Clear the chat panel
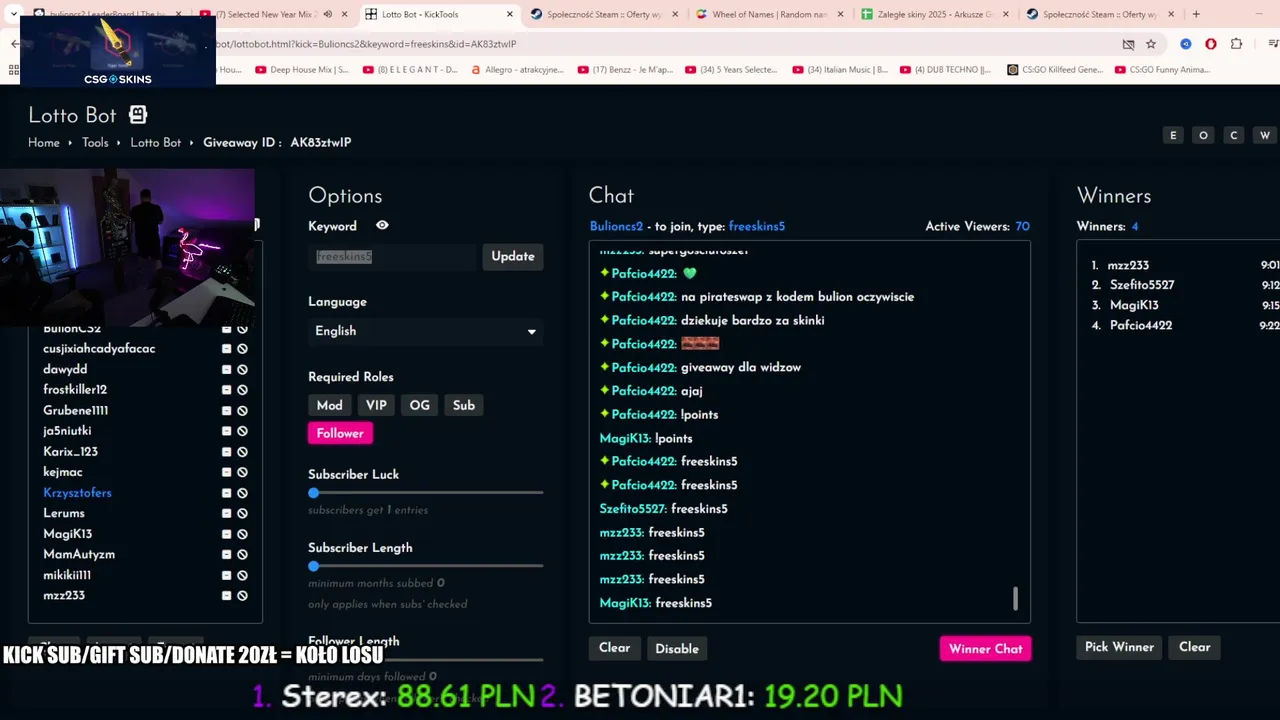Image resolution: width=1280 pixels, height=720 pixels. pos(614,648)
